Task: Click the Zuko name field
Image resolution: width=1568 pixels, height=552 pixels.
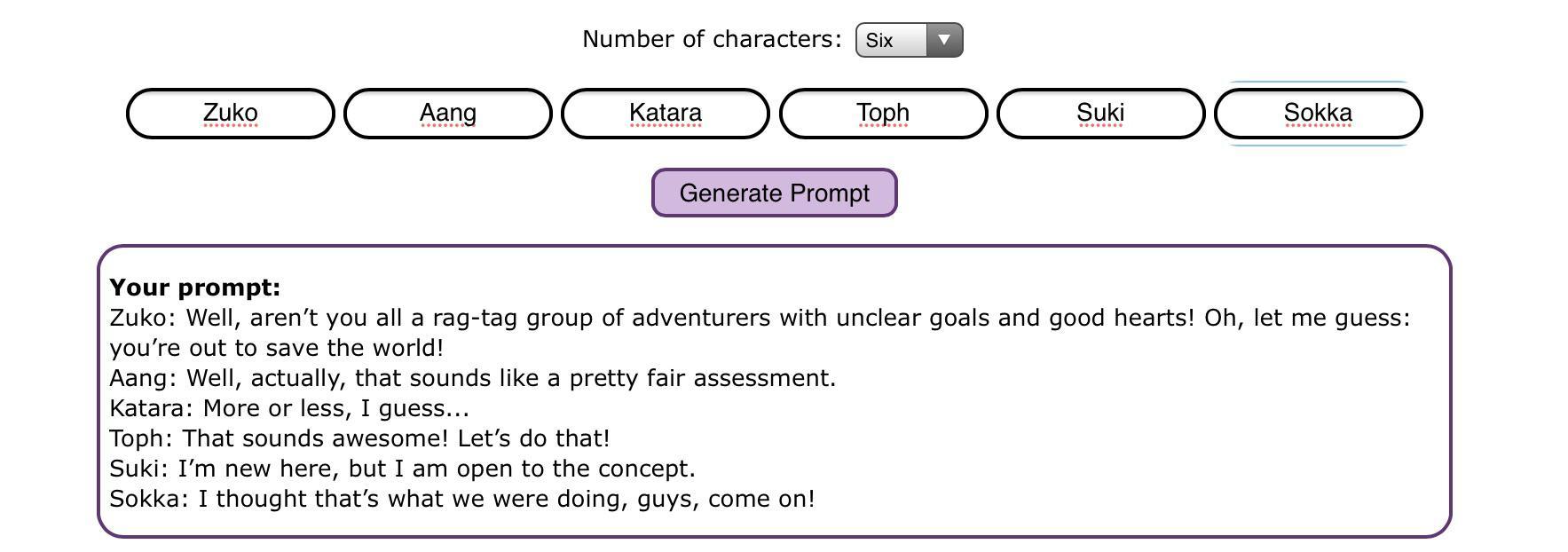Action: pyautogui.click(x=230, y=114)
